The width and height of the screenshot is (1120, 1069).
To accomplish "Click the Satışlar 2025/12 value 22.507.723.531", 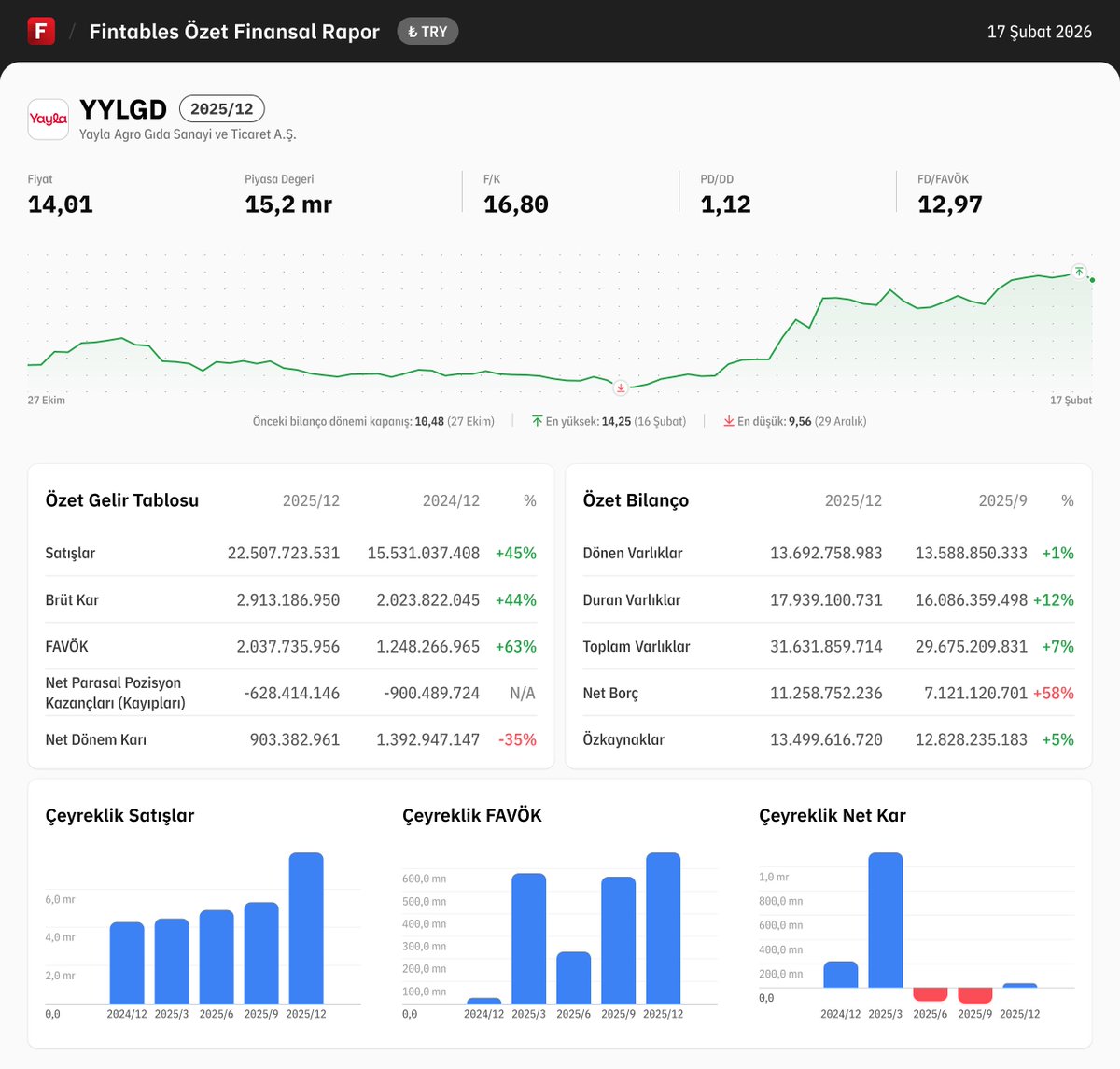I will pos(284,553).
